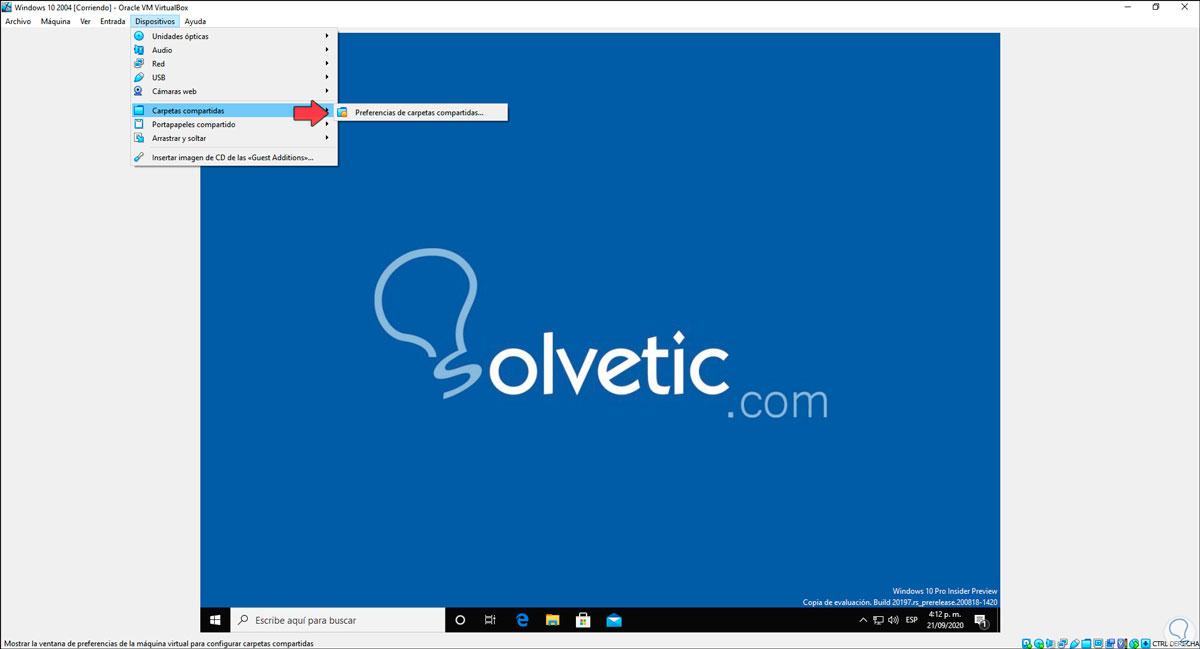Close the open Dispositivos menu
The width and height of the screenshot is (1200, 649).
point(155,21)
